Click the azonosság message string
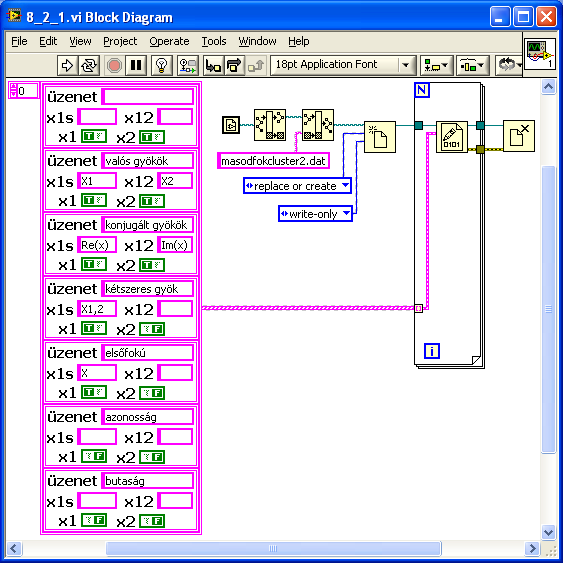 click(148, 417)
